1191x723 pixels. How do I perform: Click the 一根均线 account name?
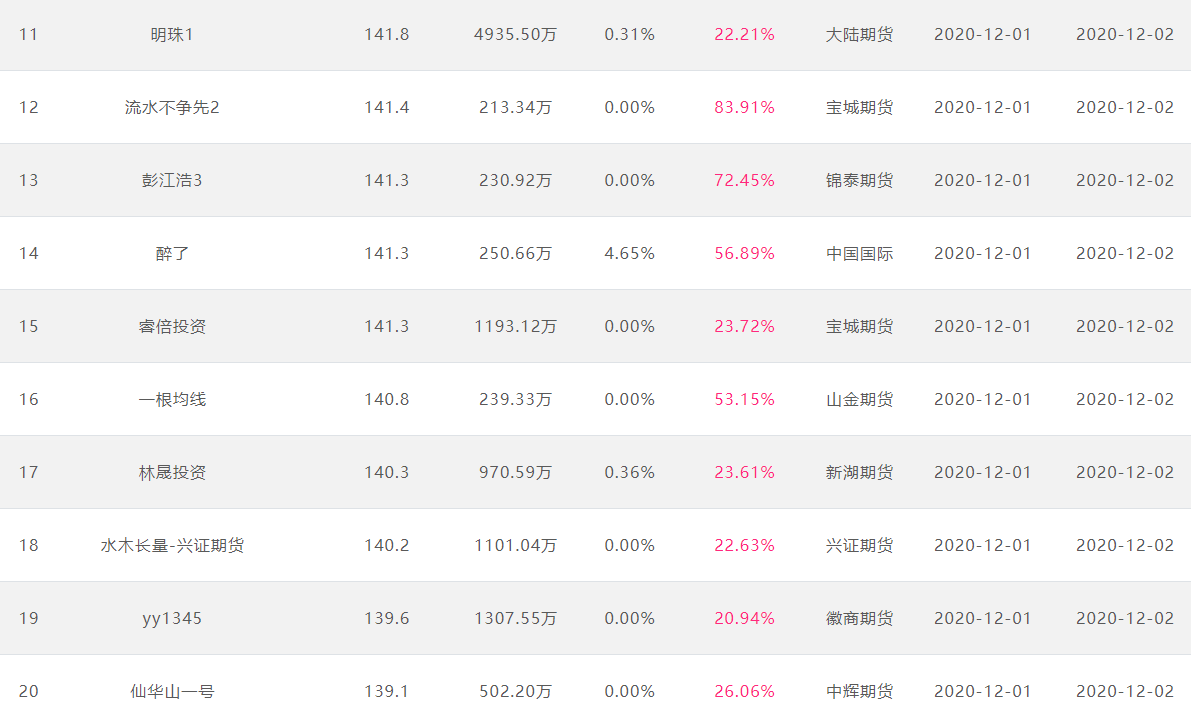click(172, 399)
